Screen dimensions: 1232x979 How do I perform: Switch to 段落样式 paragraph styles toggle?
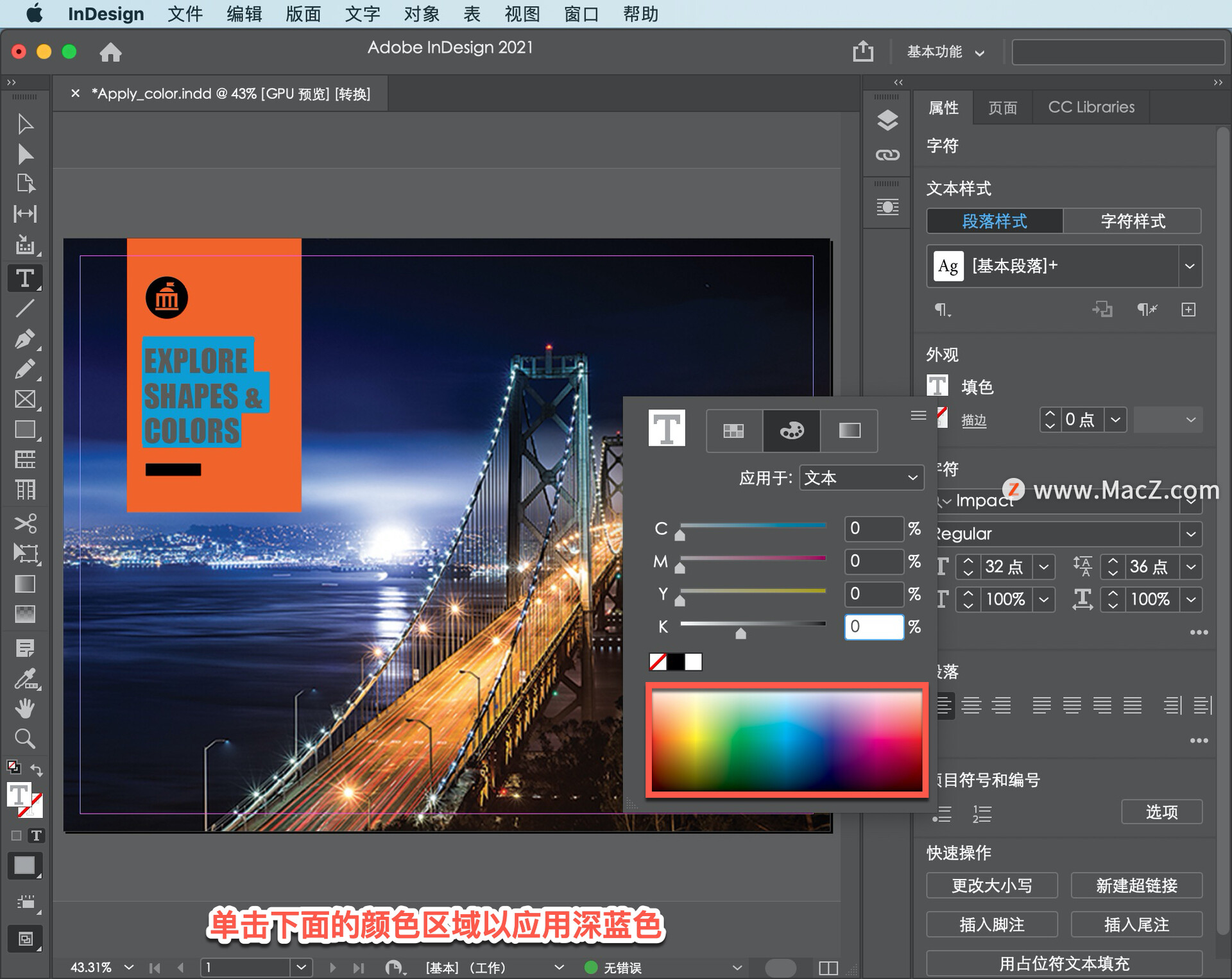tap(994, 221)
